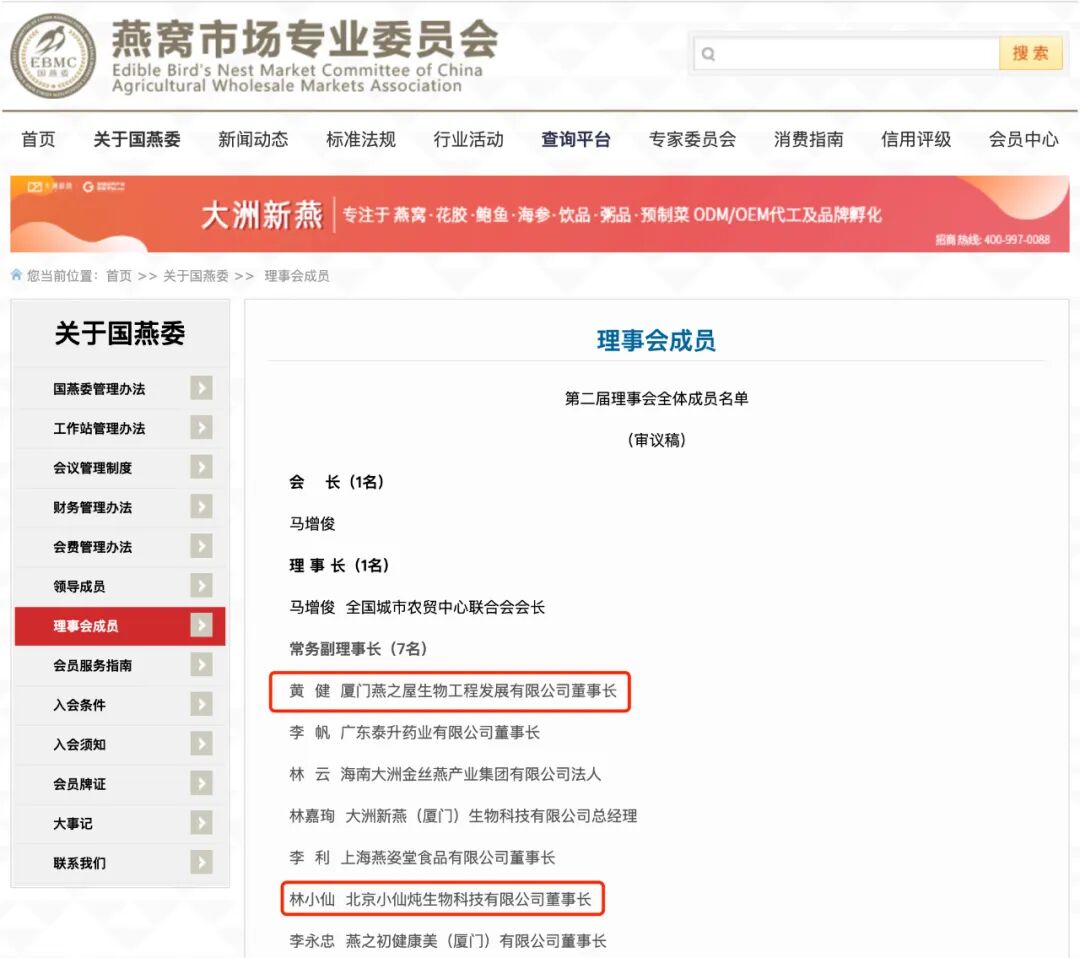Viewport: 1080px width, 958px height.
Task: Click arrow icon beside 会员服务指南
Action: pos(201,665)
